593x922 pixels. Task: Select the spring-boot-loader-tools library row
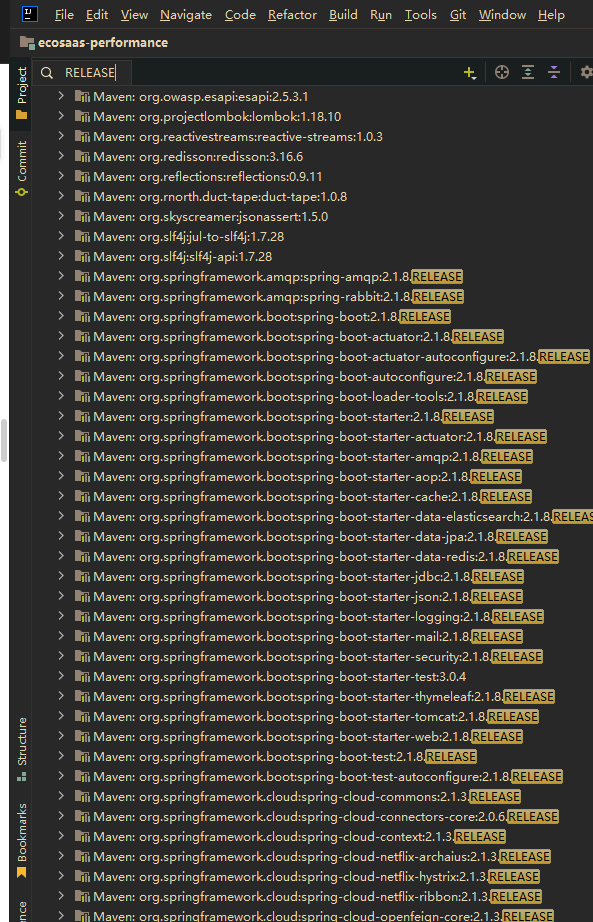click(x=312, y=396)
